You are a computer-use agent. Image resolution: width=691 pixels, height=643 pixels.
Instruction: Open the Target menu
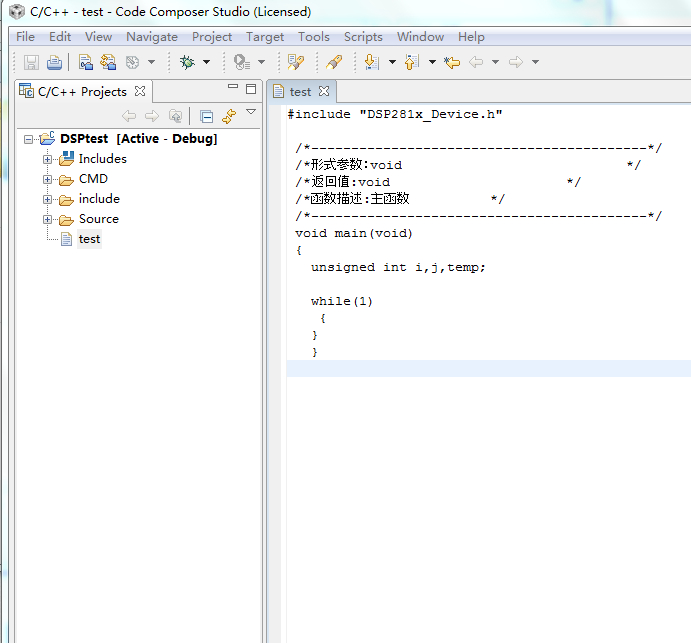point(265,37)
